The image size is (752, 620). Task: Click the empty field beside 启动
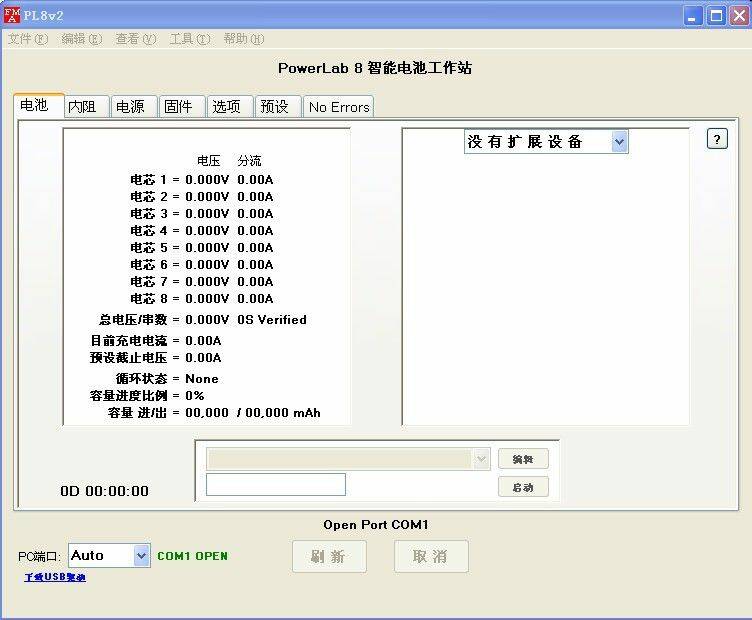(x=276, y=484)
